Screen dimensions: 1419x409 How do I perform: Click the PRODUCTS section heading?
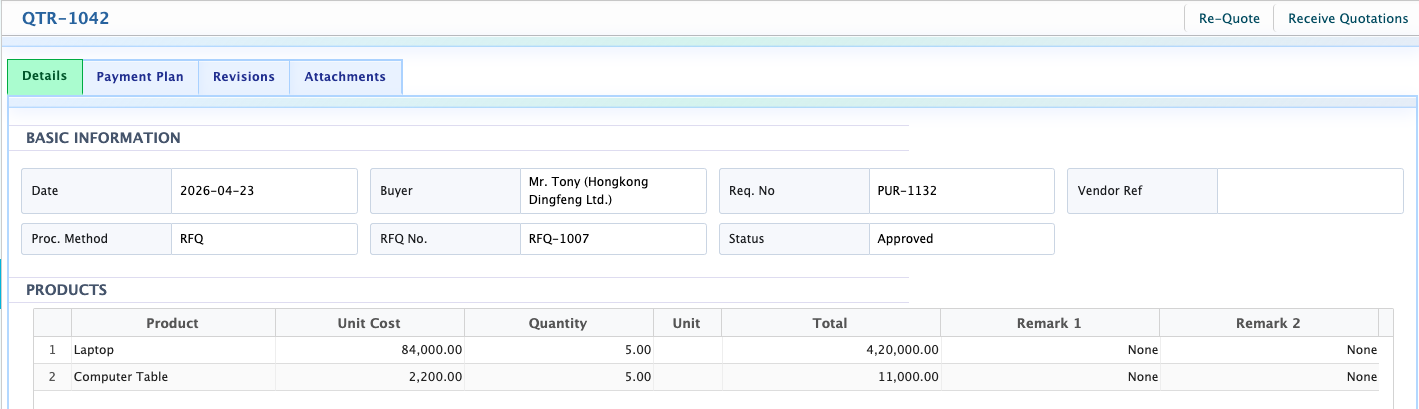(x=66, y=290)
